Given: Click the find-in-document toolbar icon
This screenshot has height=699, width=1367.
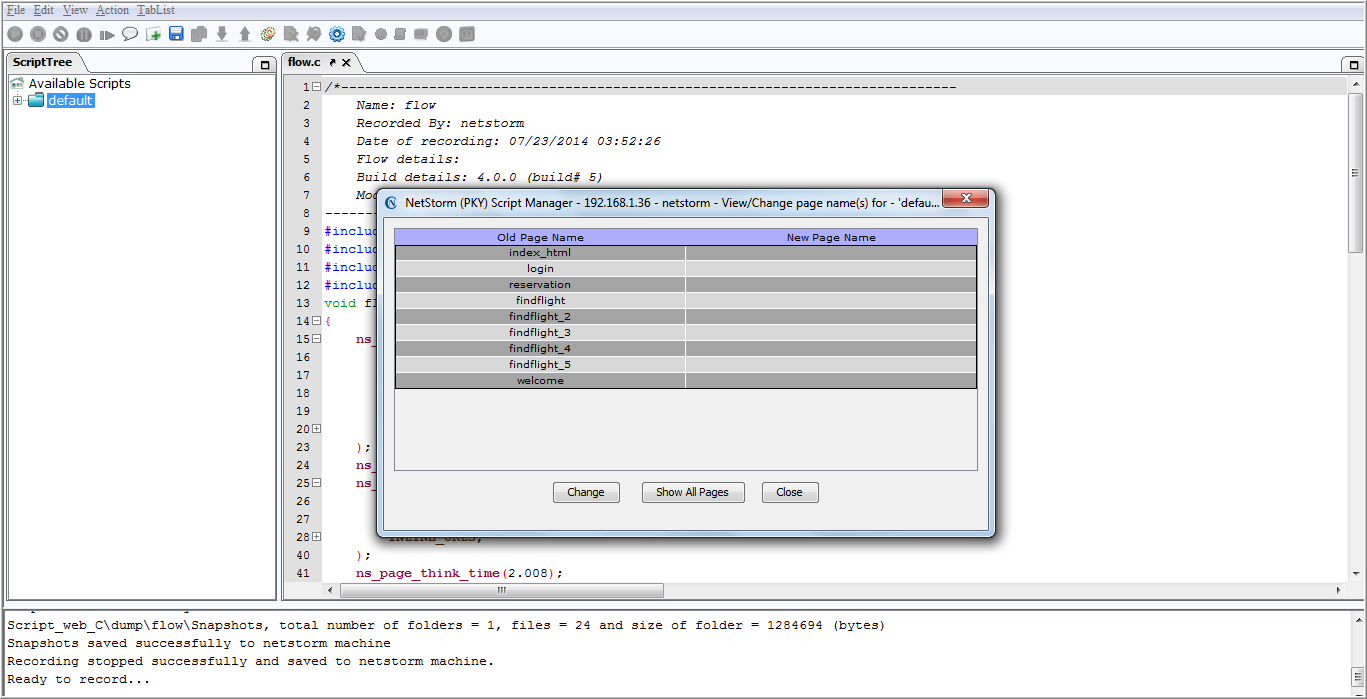Looking at the screenshot, I should pos(291,34).
